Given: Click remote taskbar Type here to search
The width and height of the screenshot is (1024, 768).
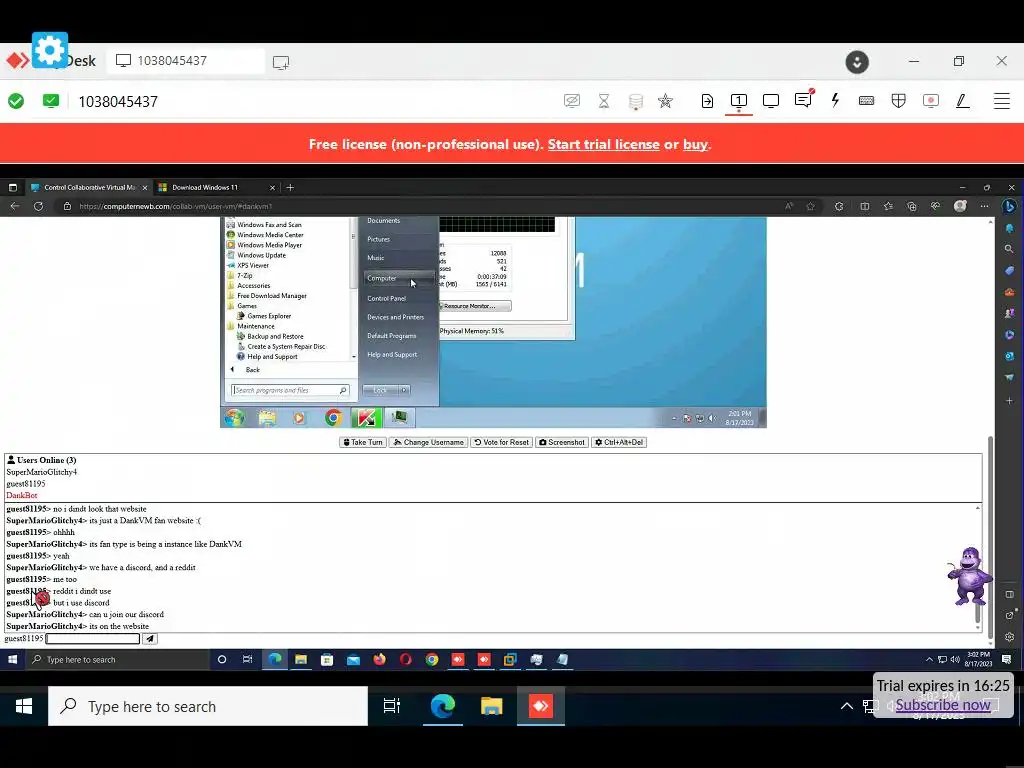Looking at the screenshot, I should (118, 660).
